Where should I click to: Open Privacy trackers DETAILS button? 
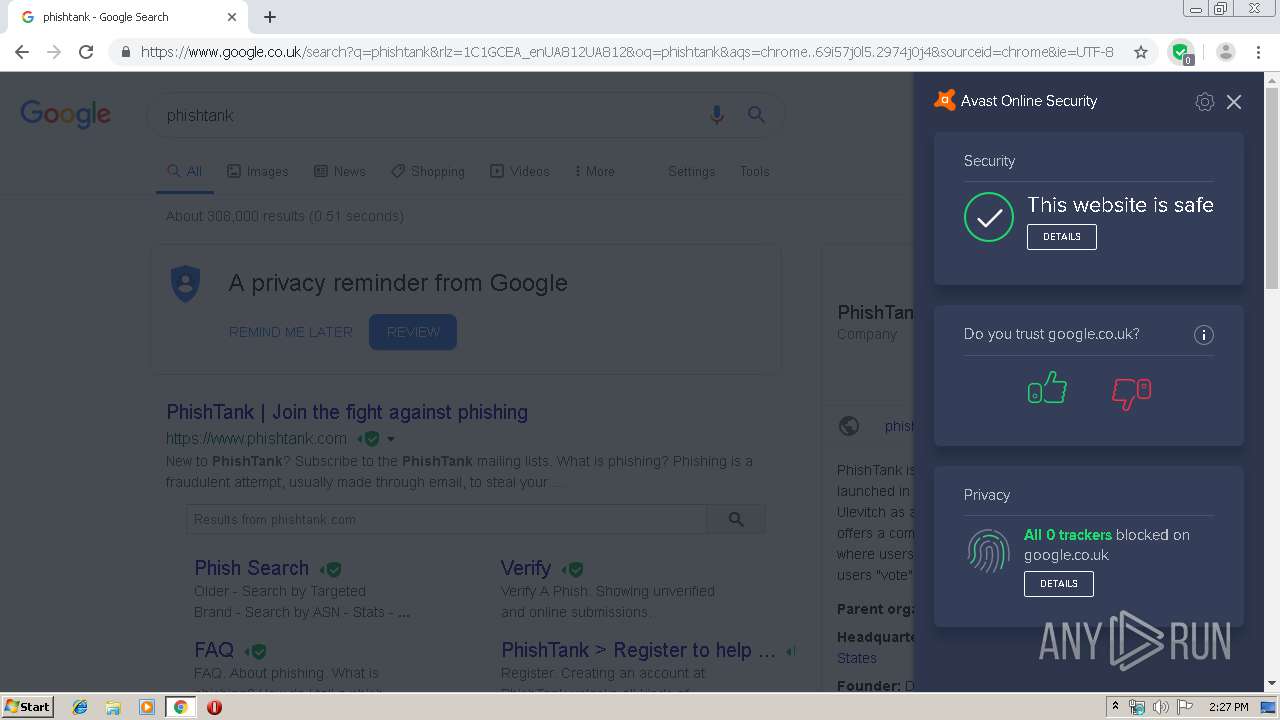point(1059,583)
